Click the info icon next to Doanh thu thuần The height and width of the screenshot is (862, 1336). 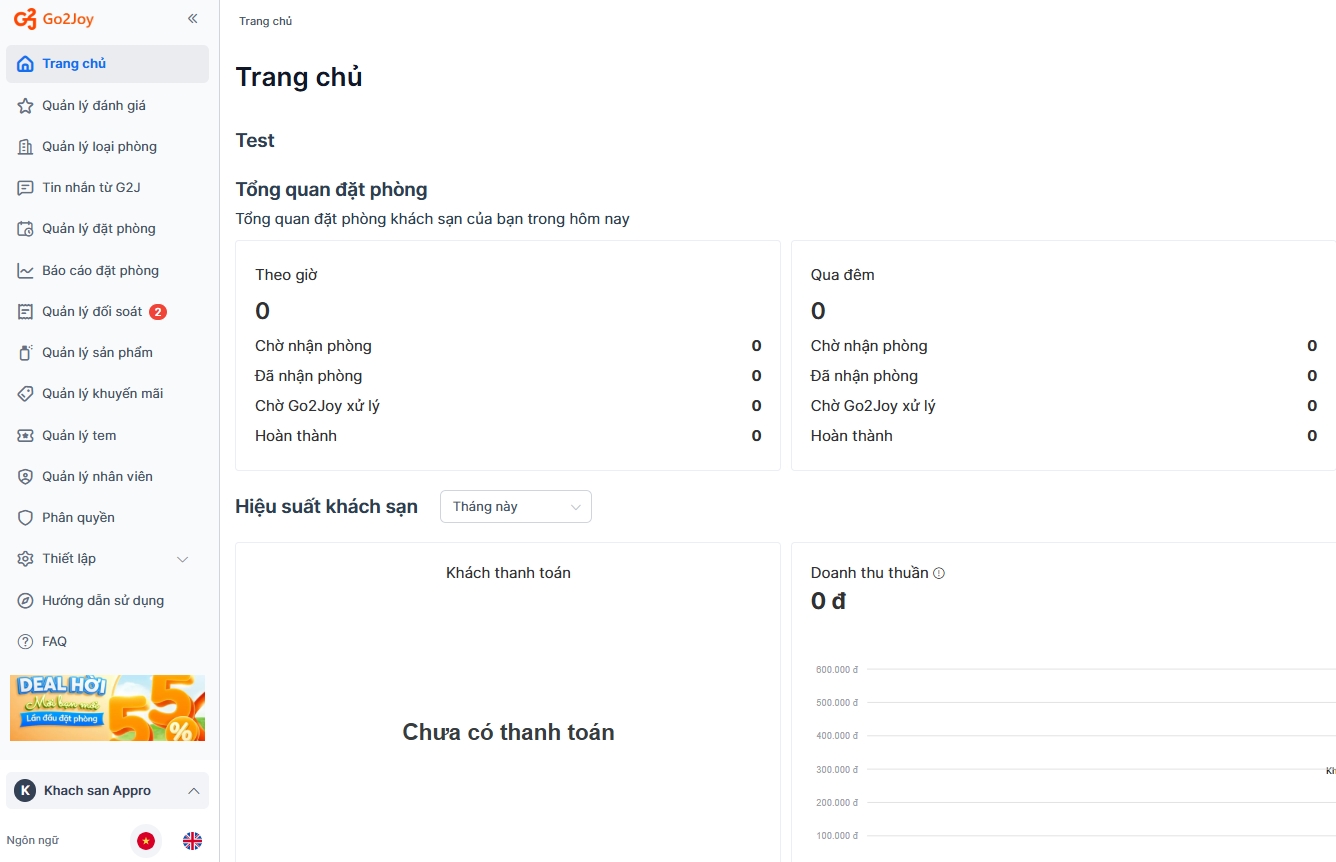click(939, 574)
